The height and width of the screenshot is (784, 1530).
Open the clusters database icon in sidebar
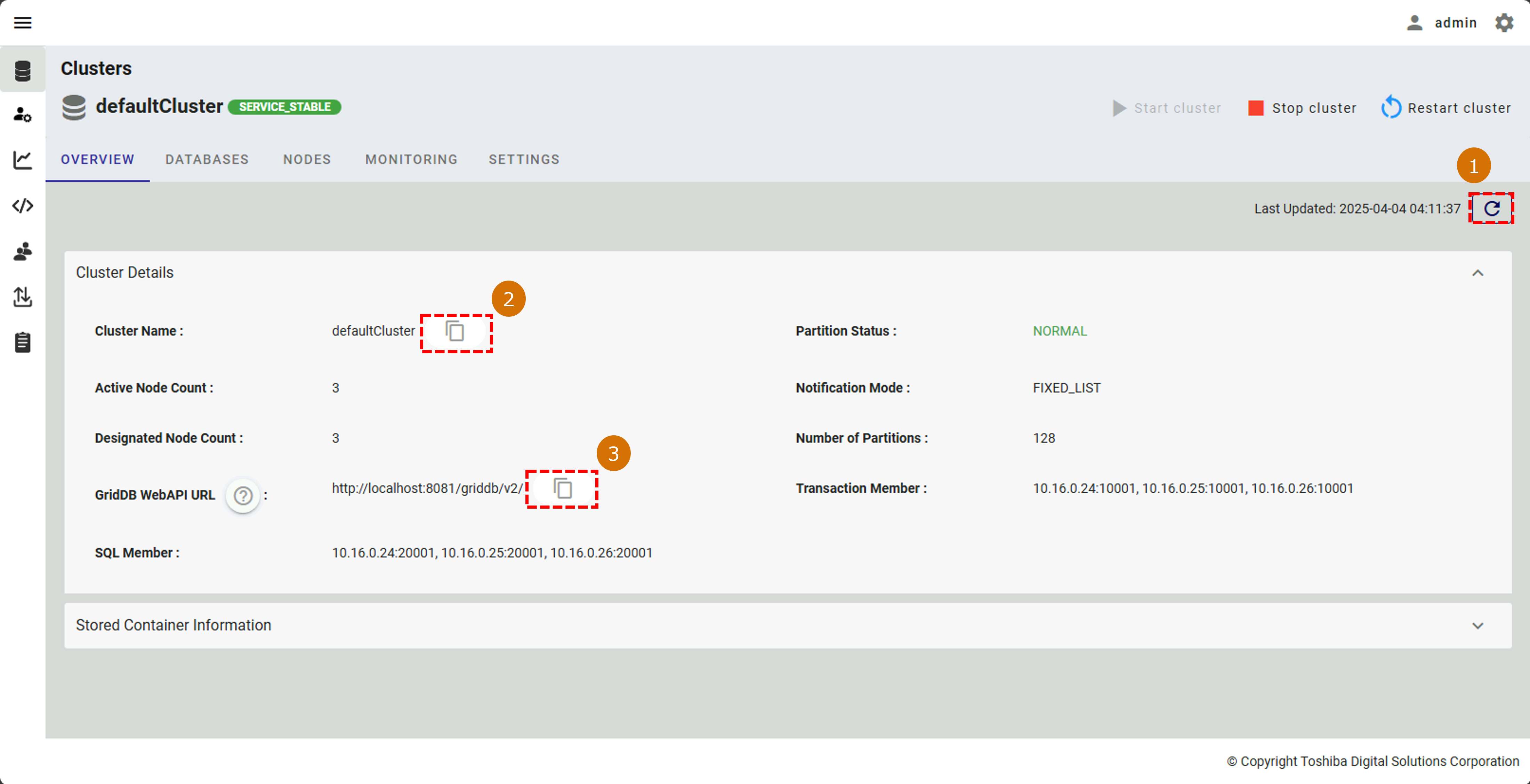23,71
